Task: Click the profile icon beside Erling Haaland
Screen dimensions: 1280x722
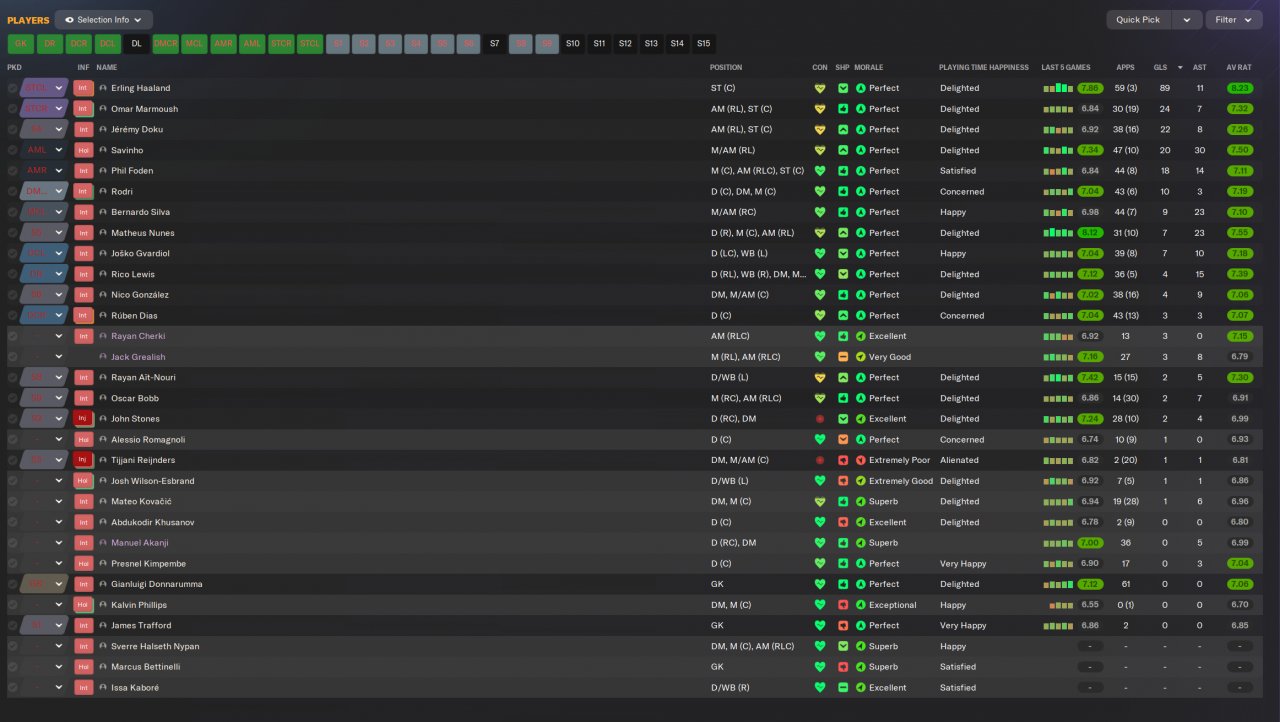Action: tap(103, 88)
